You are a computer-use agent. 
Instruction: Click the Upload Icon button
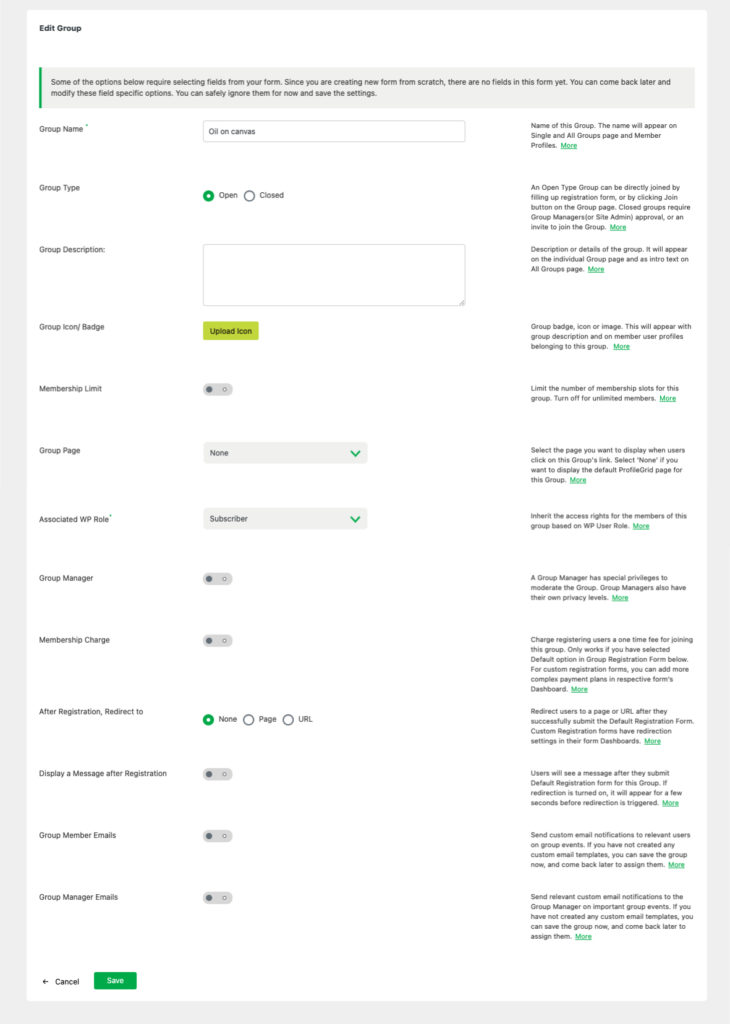pyautogui.click(x=231, y=330)
